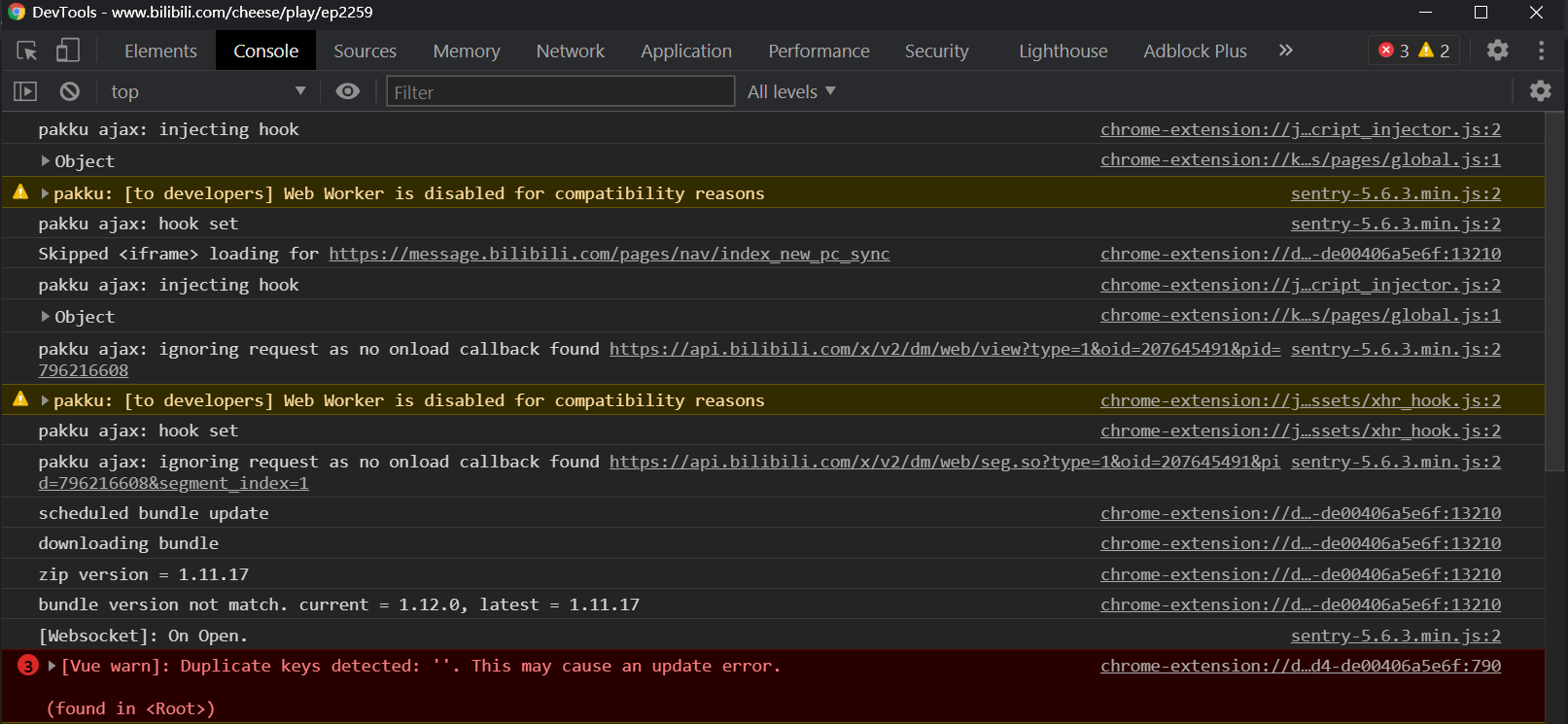The height and width of the screenshot is (724, 1568).
Task: Click the Chrome icon in title bar
Action: (17, 13)
